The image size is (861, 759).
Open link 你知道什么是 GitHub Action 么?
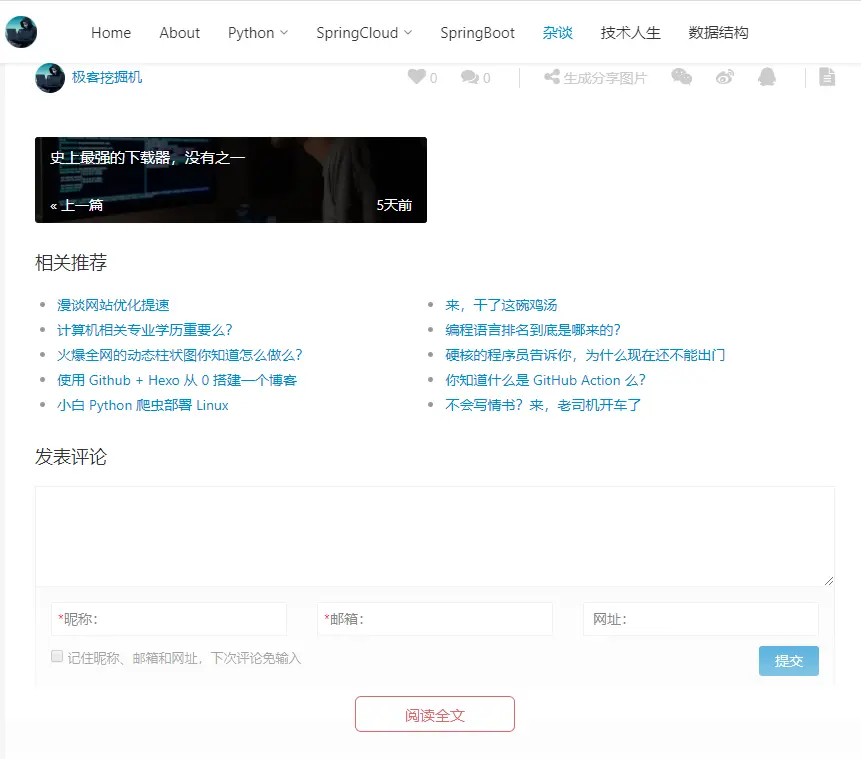coord(545,380)
